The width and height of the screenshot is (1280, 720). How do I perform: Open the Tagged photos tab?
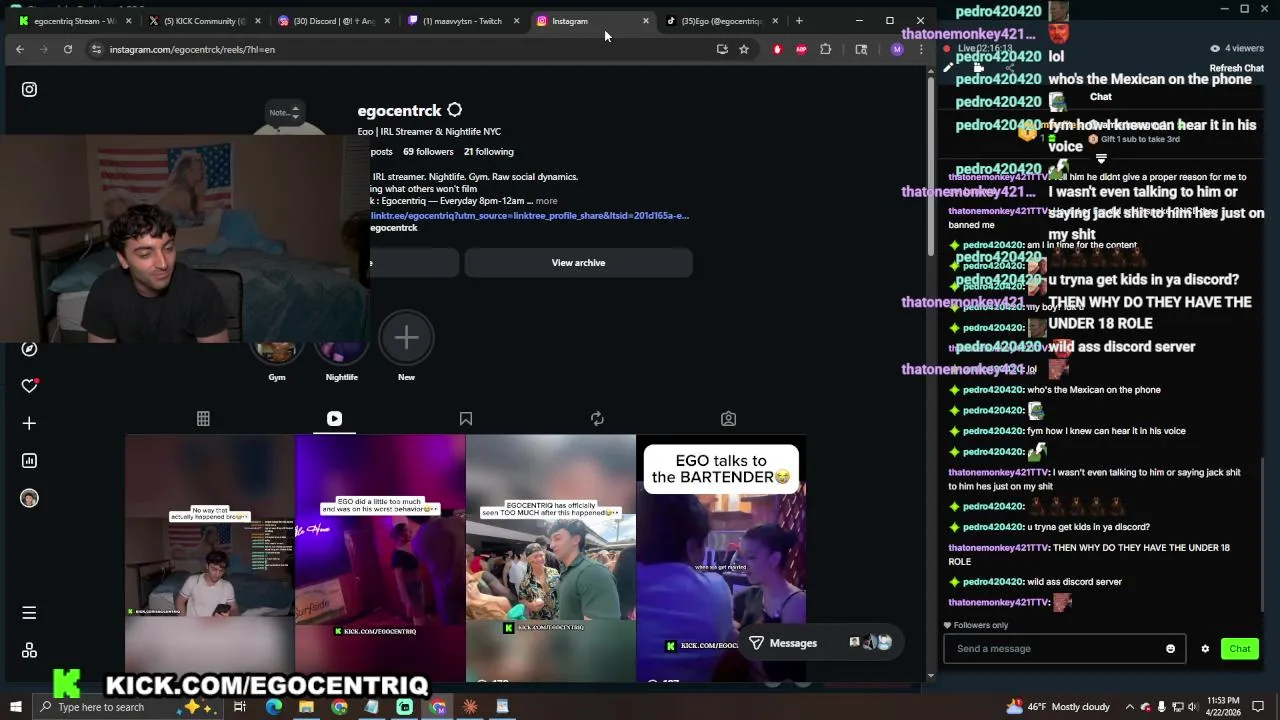[728, 419]
